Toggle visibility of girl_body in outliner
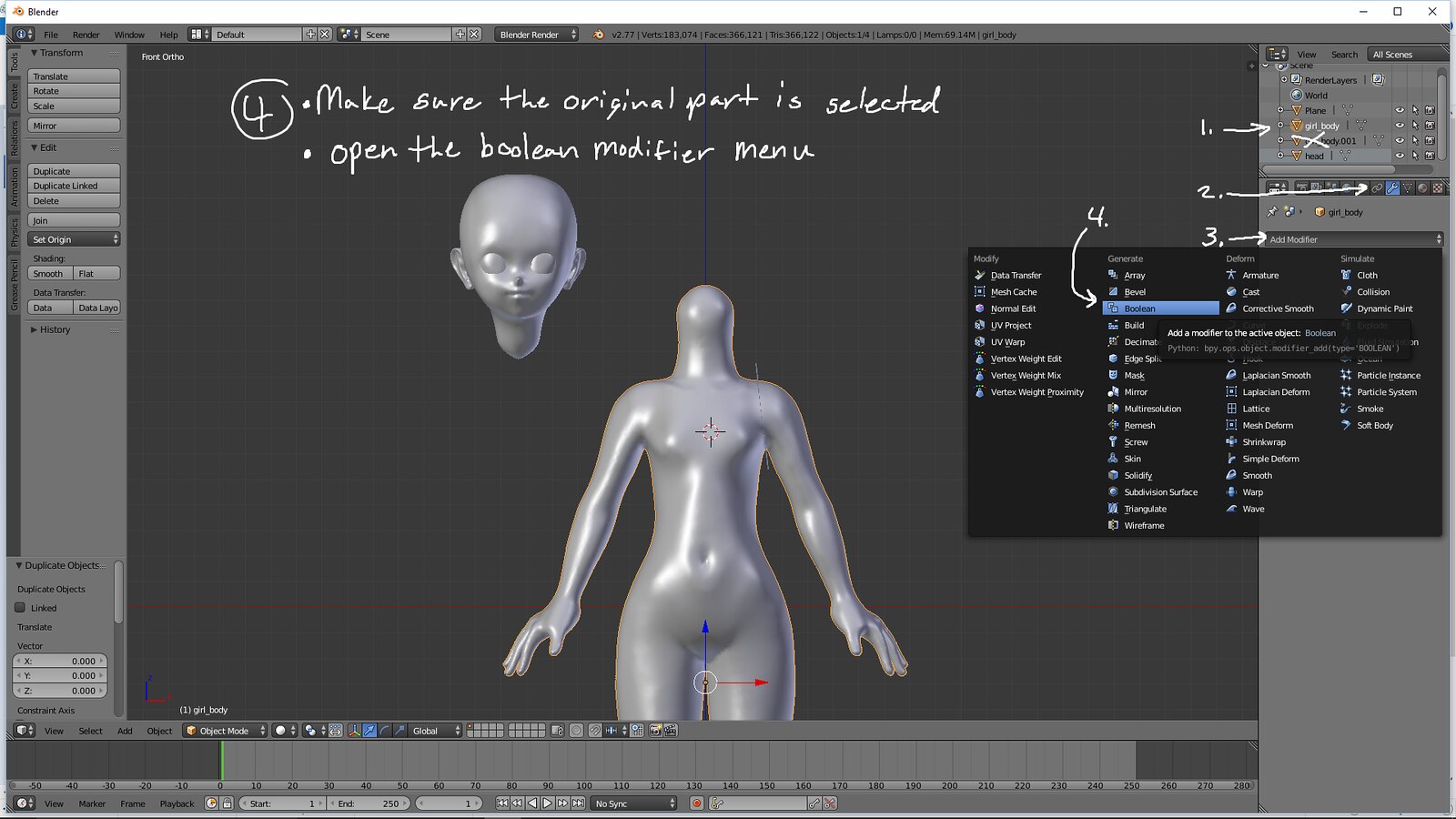1456x819 pixels. [x=1400, y=126]
